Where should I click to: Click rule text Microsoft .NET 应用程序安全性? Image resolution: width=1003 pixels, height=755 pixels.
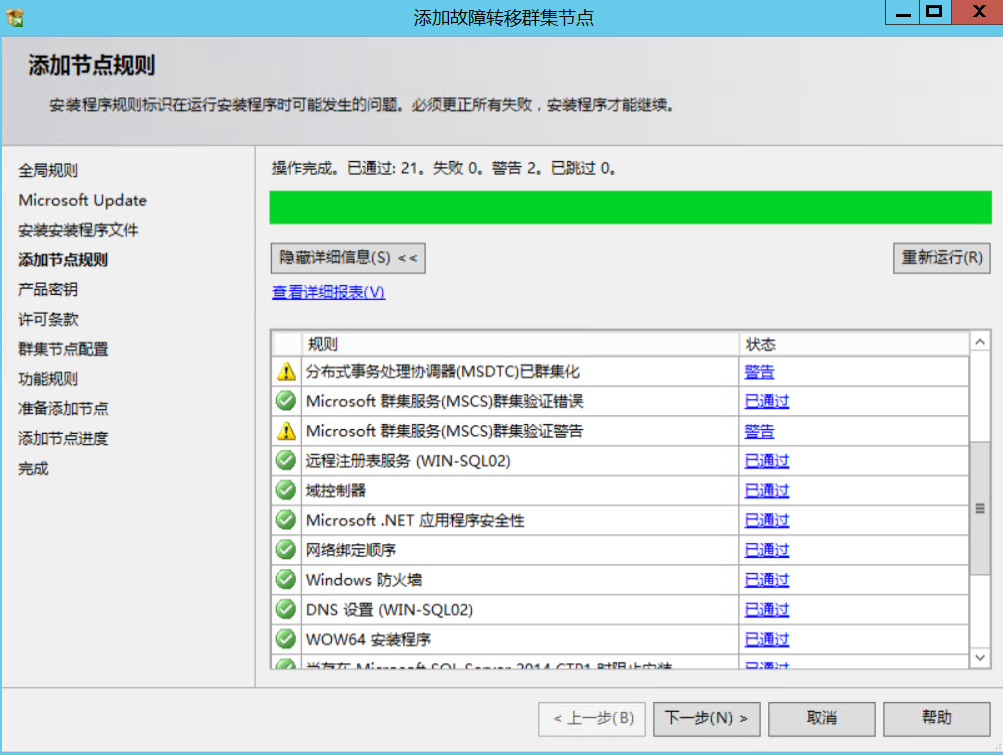[415, 520]
